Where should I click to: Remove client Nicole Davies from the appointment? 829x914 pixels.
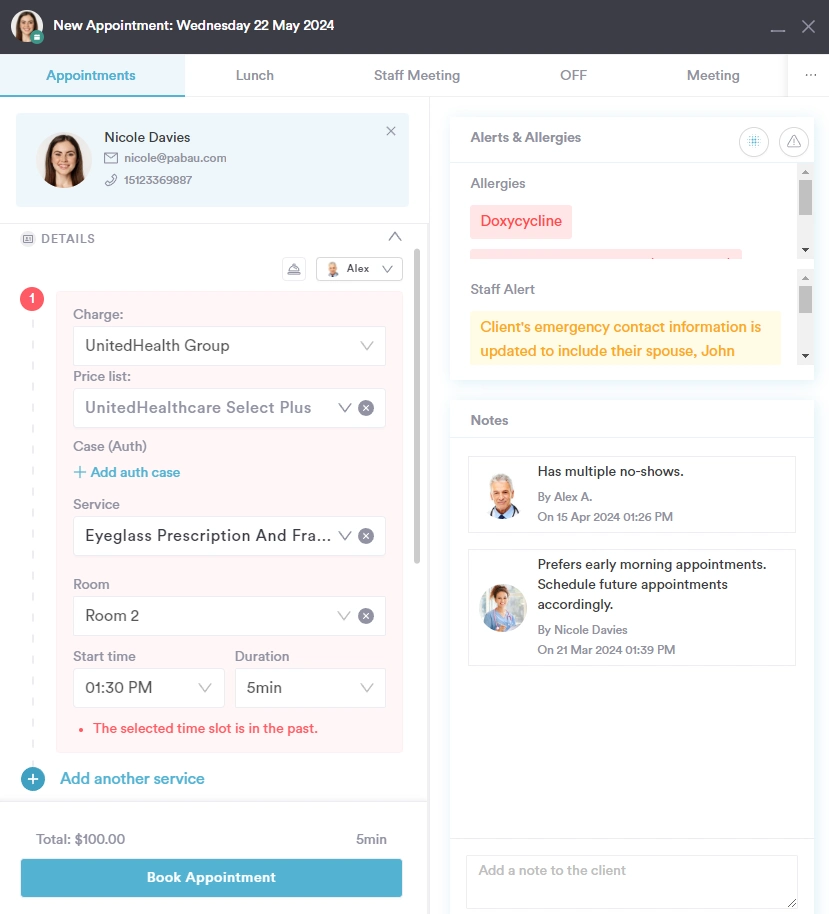point(391,131)
